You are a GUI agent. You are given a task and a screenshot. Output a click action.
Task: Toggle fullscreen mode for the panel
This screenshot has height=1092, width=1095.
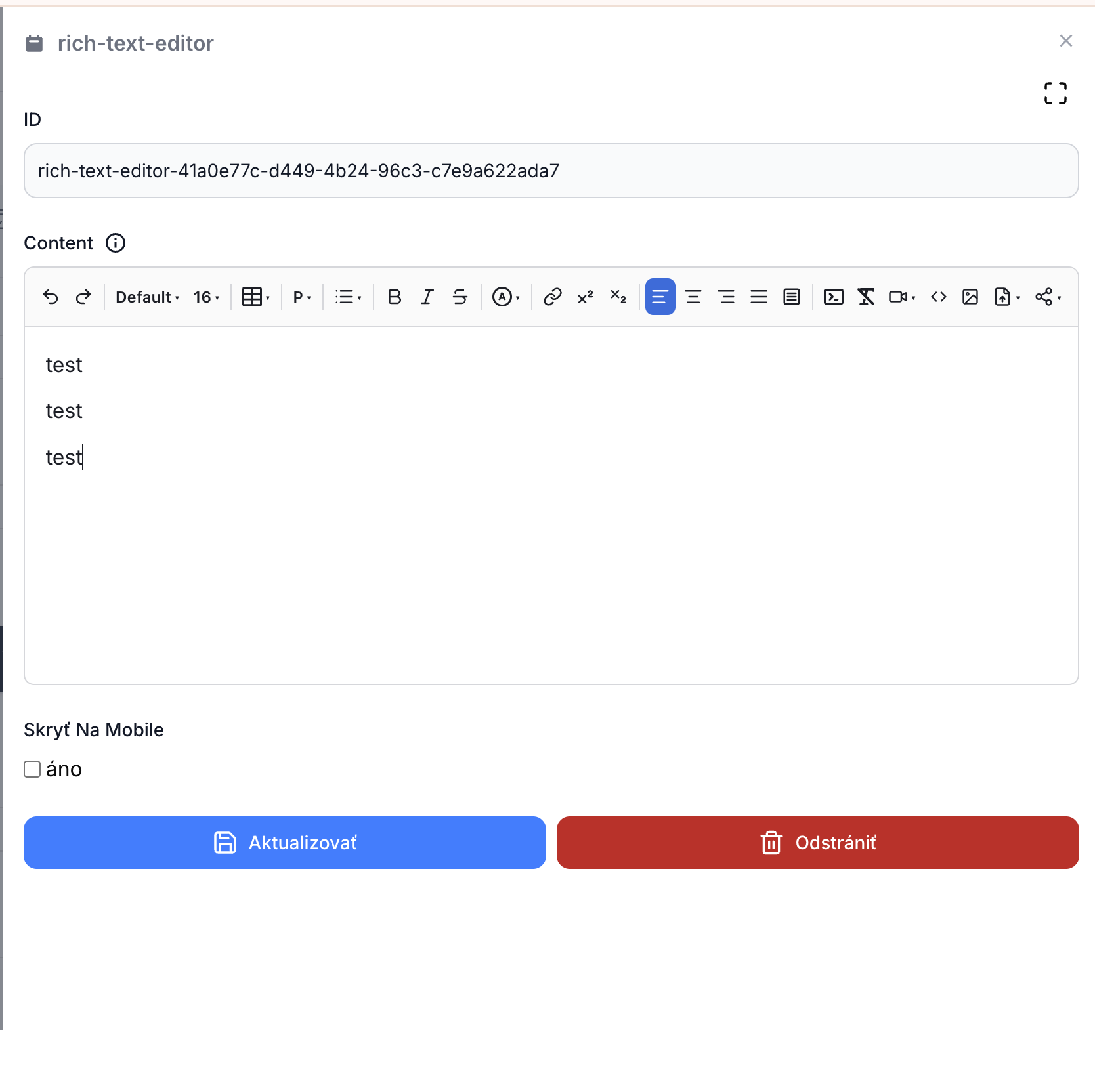click(x=1056, y=93)
